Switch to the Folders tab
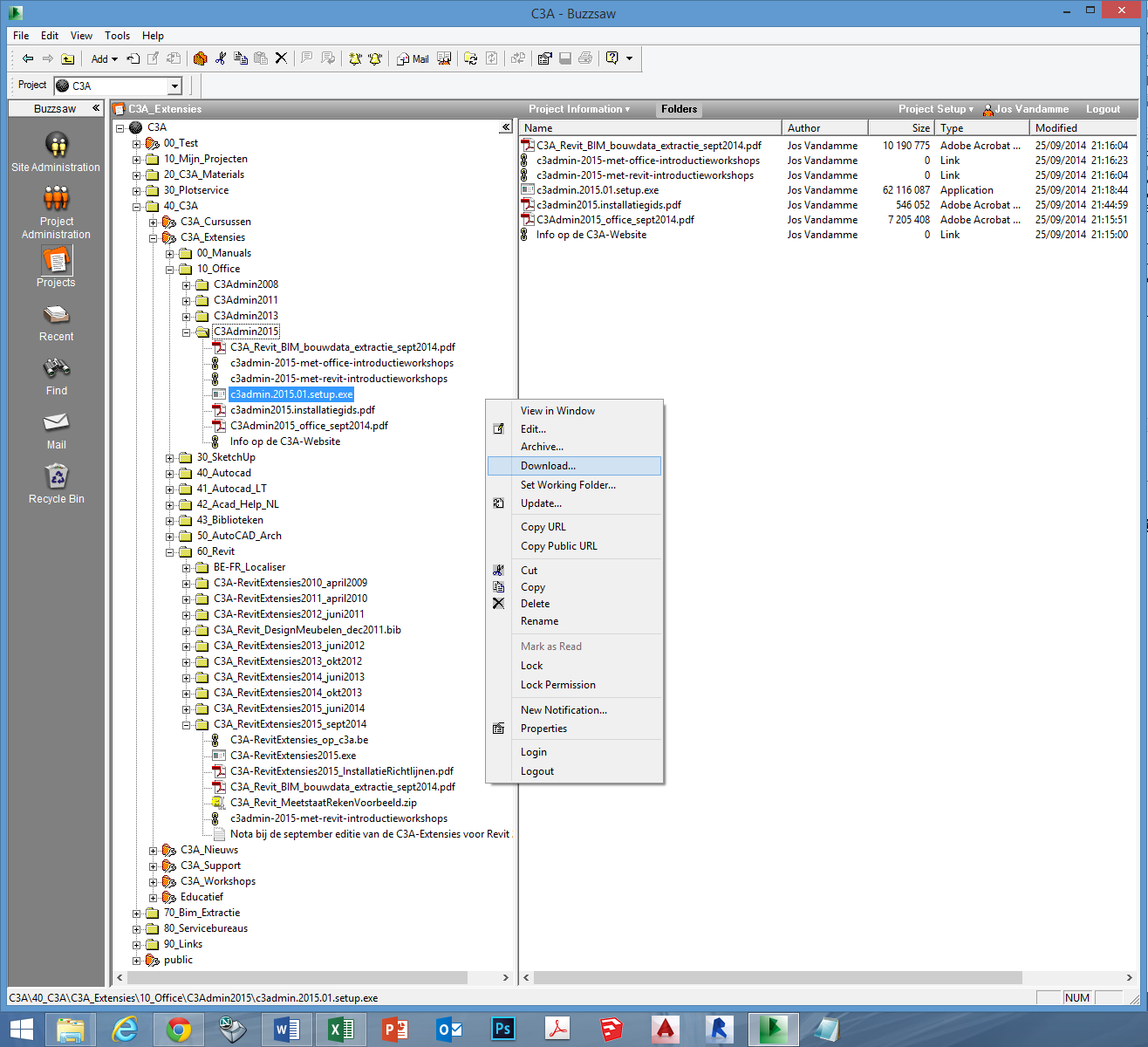 (679, 109)
